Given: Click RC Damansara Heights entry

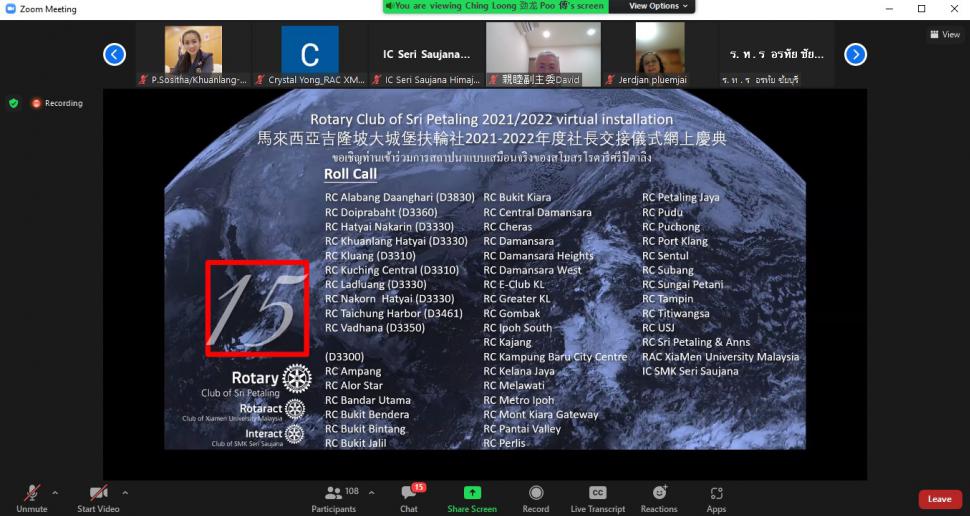Looking at the screenshot, I should (538, 256).
